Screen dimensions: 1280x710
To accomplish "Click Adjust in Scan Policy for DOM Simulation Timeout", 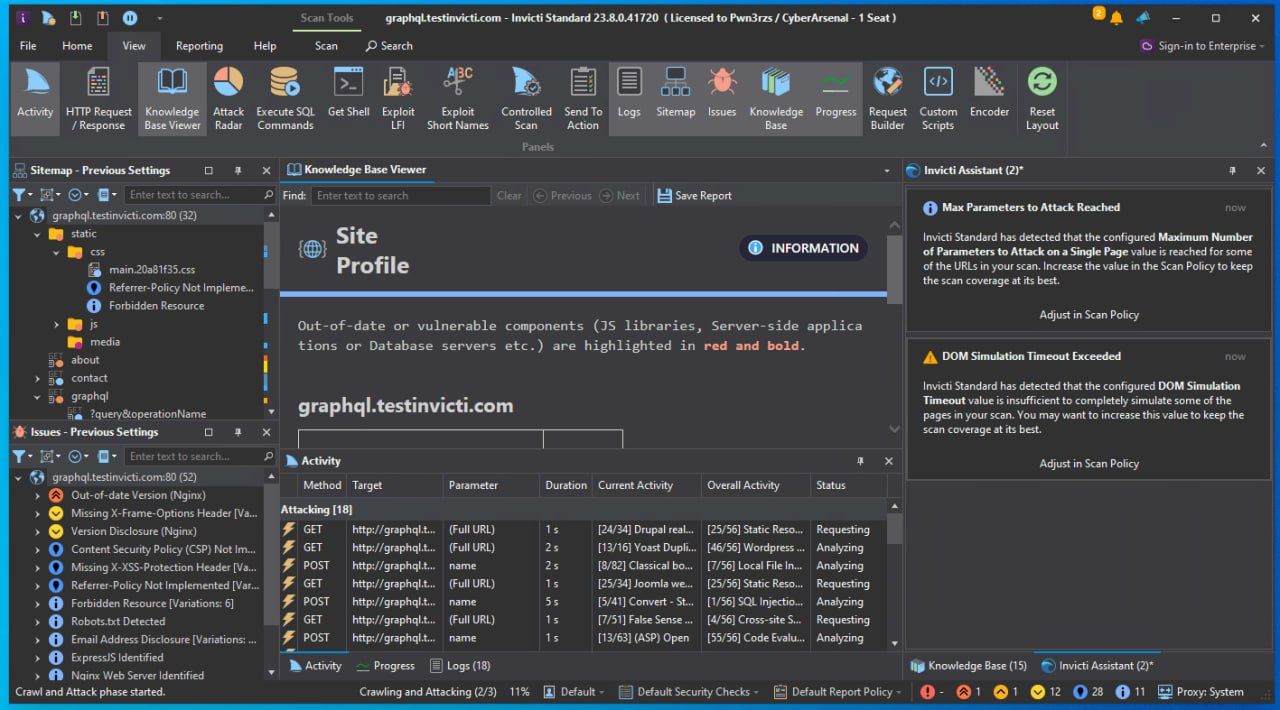I will click(1088, 464).
